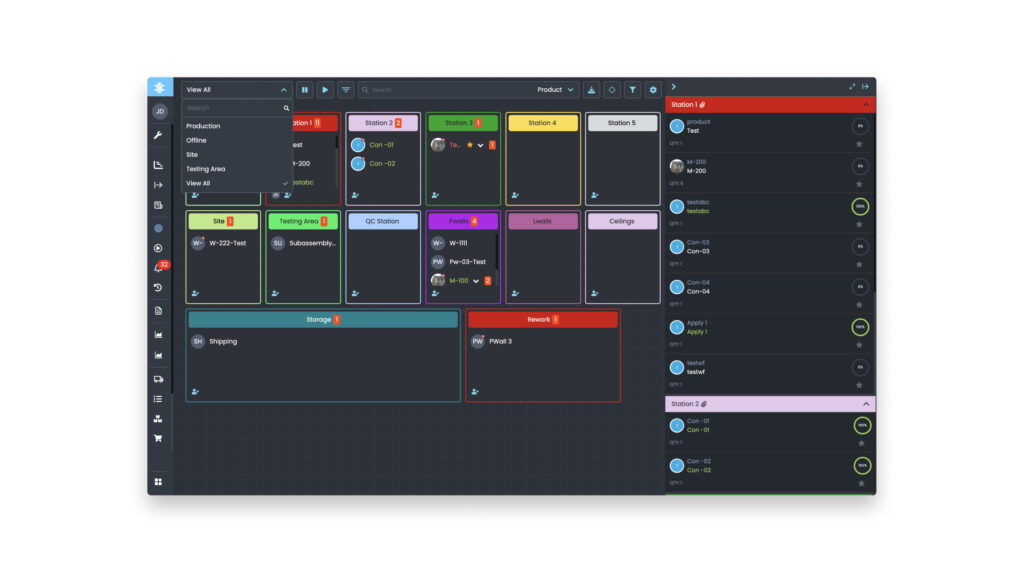1024x573 pixels.
Task: Click the shopping cart sidebar icon
Action: [x=158, y=438]
